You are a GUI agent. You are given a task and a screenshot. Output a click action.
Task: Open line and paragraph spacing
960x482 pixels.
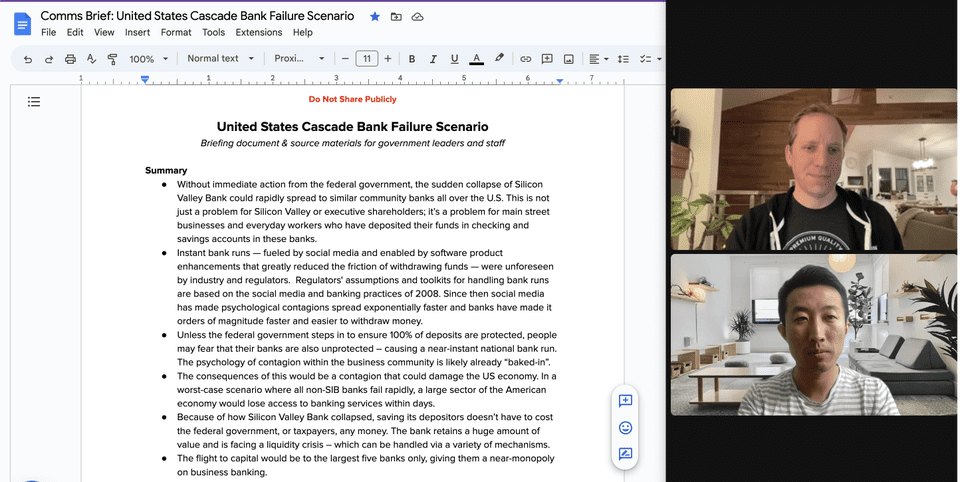(623, 59)
